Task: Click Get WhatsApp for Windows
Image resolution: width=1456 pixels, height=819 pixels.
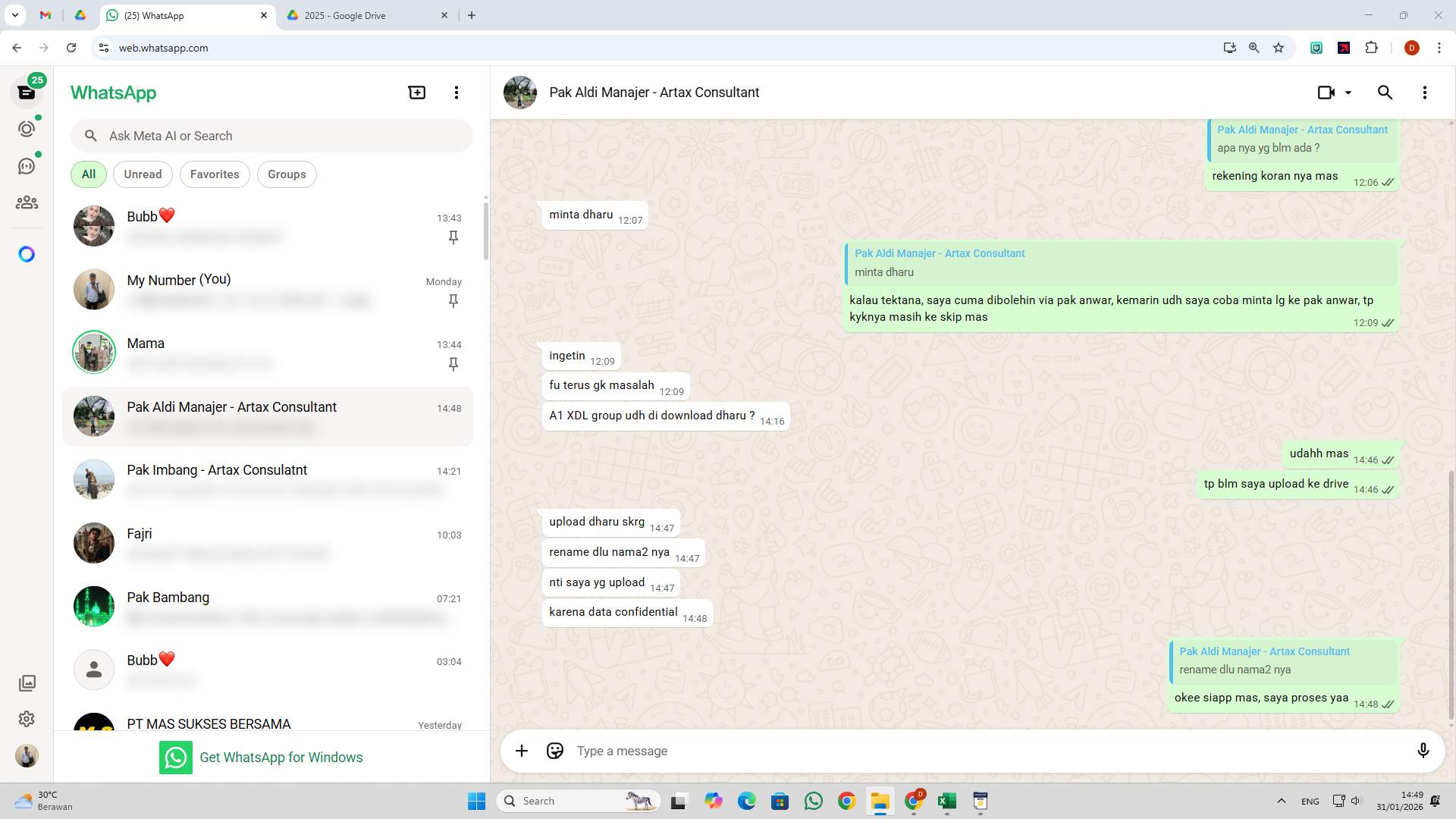Action: 281,757
